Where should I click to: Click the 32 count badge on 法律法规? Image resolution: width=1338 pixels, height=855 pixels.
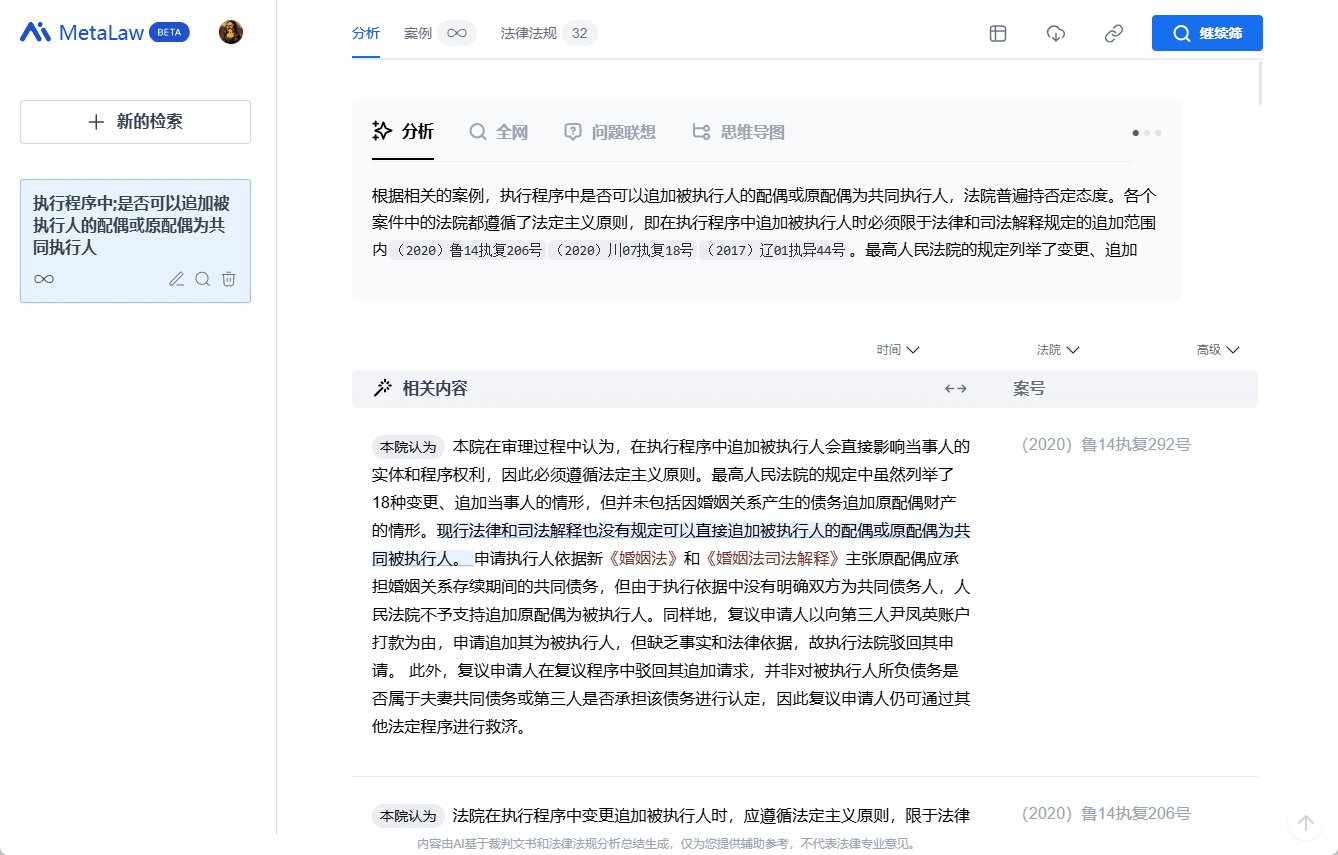[580, 33]
